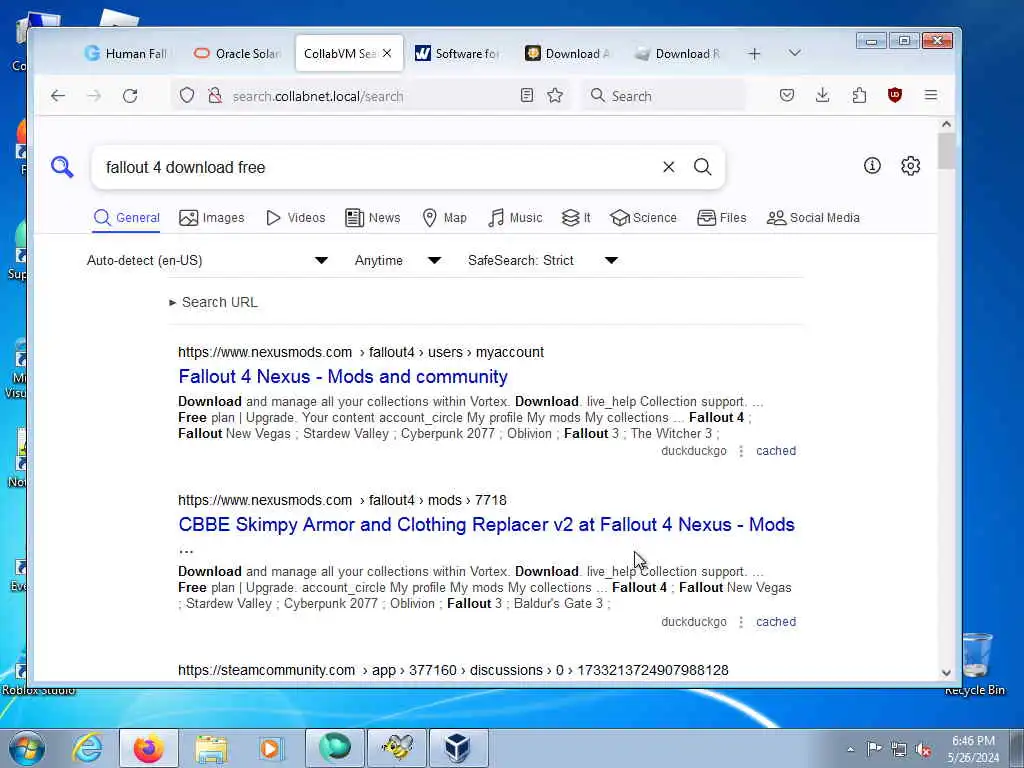This screenshot has height=768, width=1024.
Task: Click into the fallout 4 download free search box
Action: (379, 167)
